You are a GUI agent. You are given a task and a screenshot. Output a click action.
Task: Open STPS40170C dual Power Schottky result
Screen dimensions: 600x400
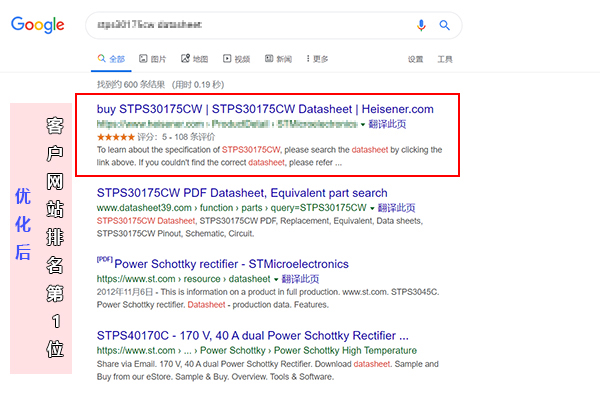click(253, 335)
